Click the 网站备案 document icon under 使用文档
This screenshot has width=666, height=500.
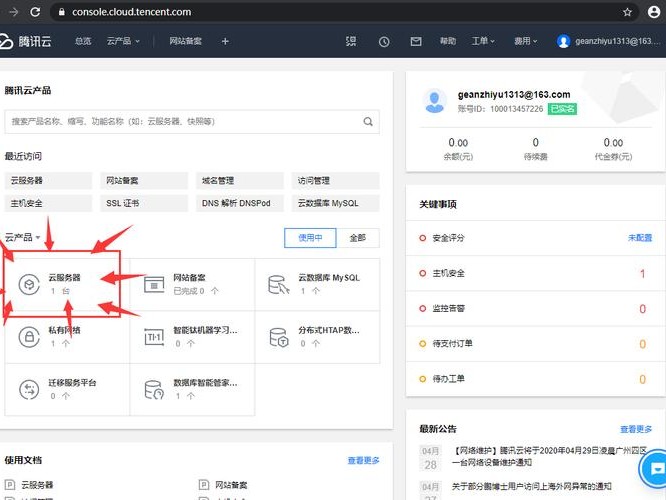tap(204, 485)
